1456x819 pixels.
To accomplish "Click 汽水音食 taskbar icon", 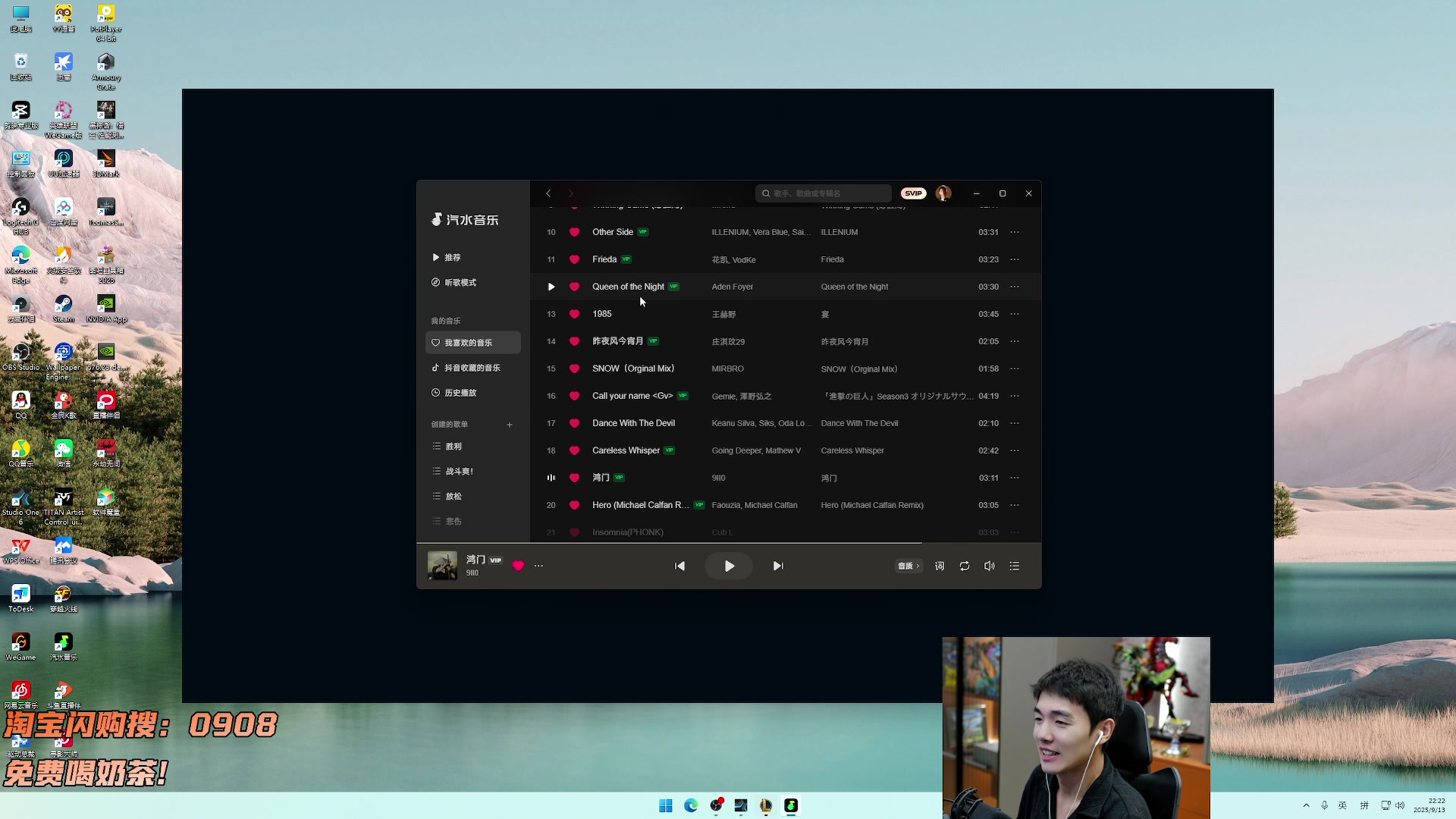I will point(791,805).
